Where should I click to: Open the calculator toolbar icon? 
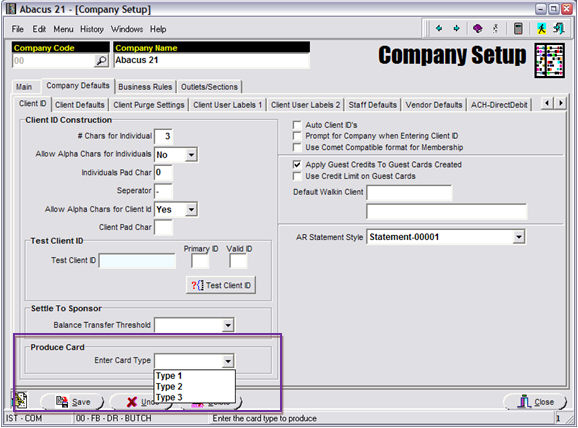tap(518, 28)
